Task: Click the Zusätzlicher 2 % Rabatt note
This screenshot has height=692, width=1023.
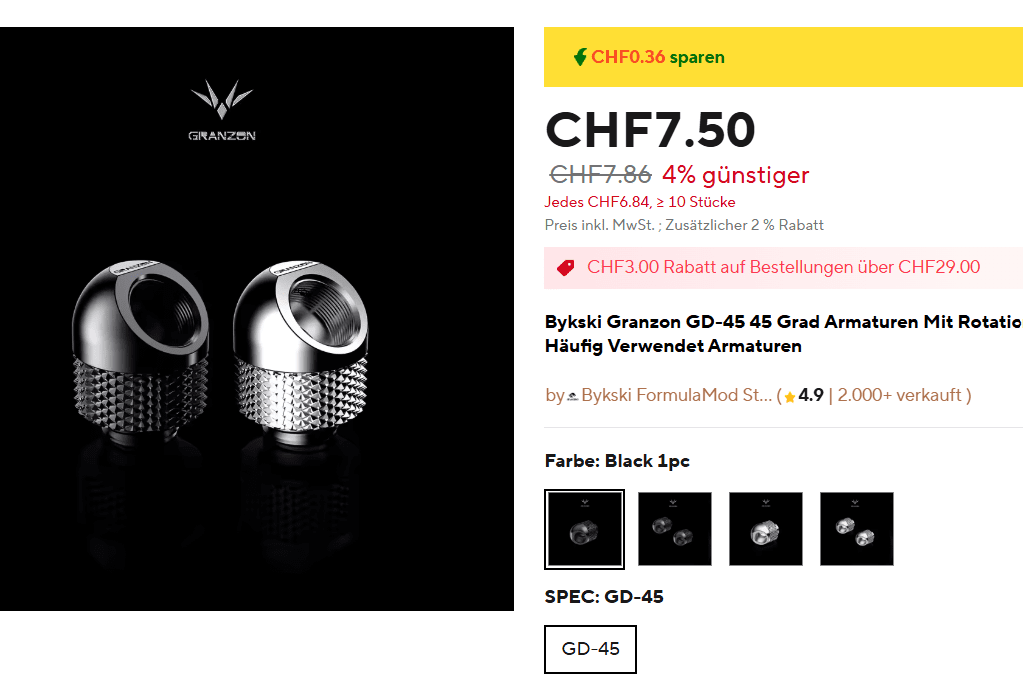Action: [744, 225]
